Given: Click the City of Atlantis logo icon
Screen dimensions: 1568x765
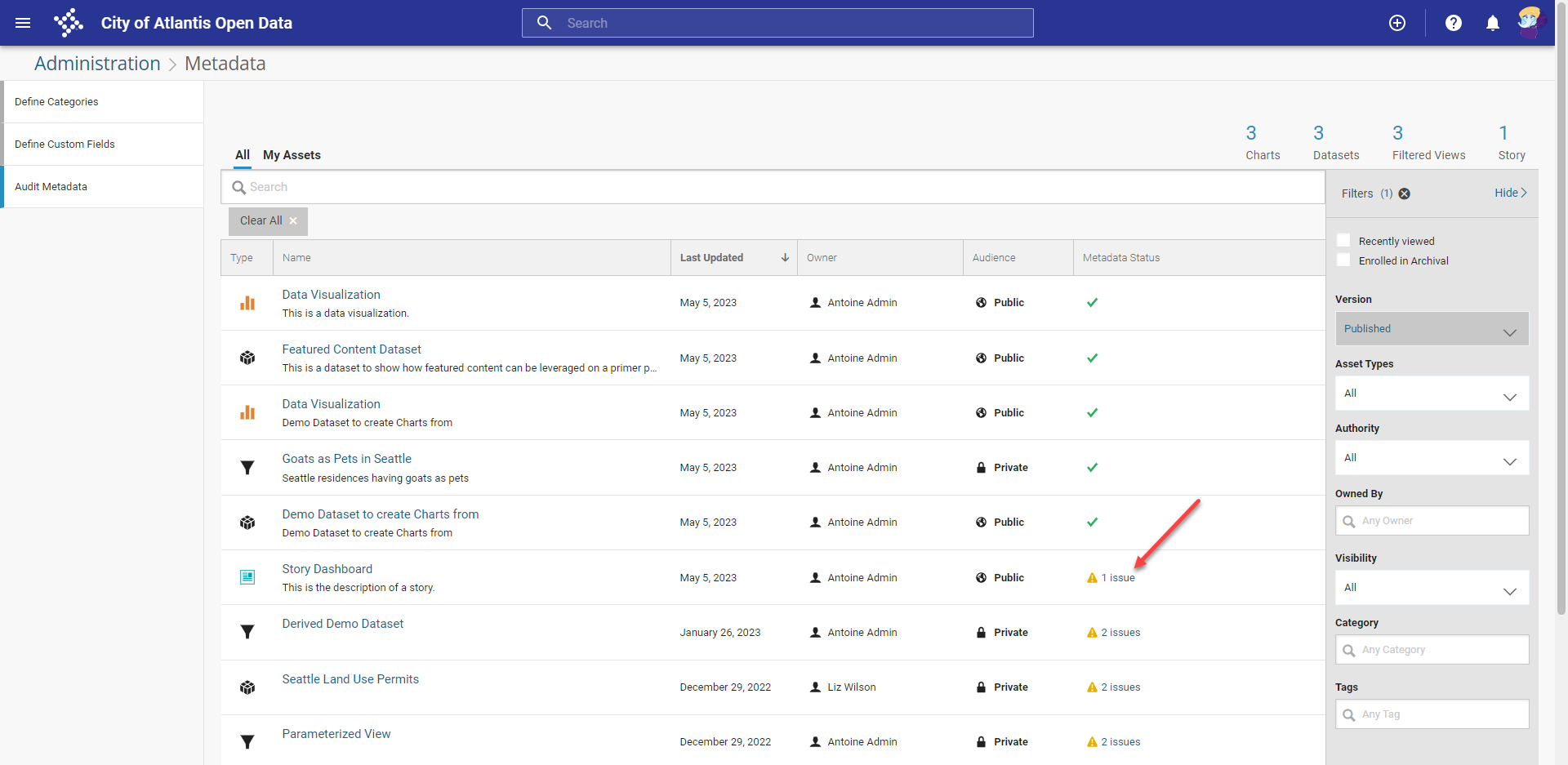Looking at the screenshot, I should [x=69, y=23].
